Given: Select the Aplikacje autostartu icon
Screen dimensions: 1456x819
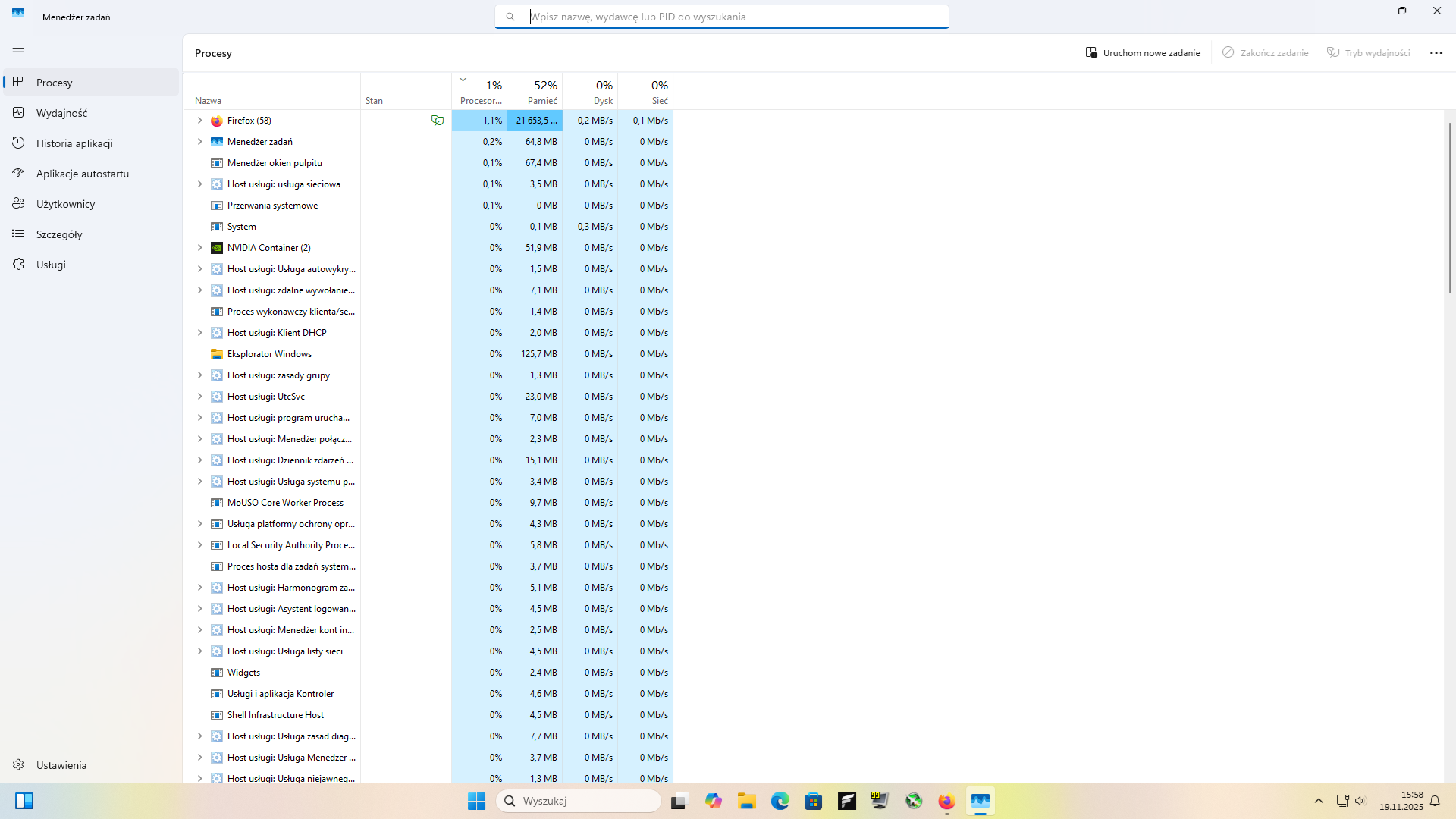Looking at the screenshot, I should coord(18,173).
